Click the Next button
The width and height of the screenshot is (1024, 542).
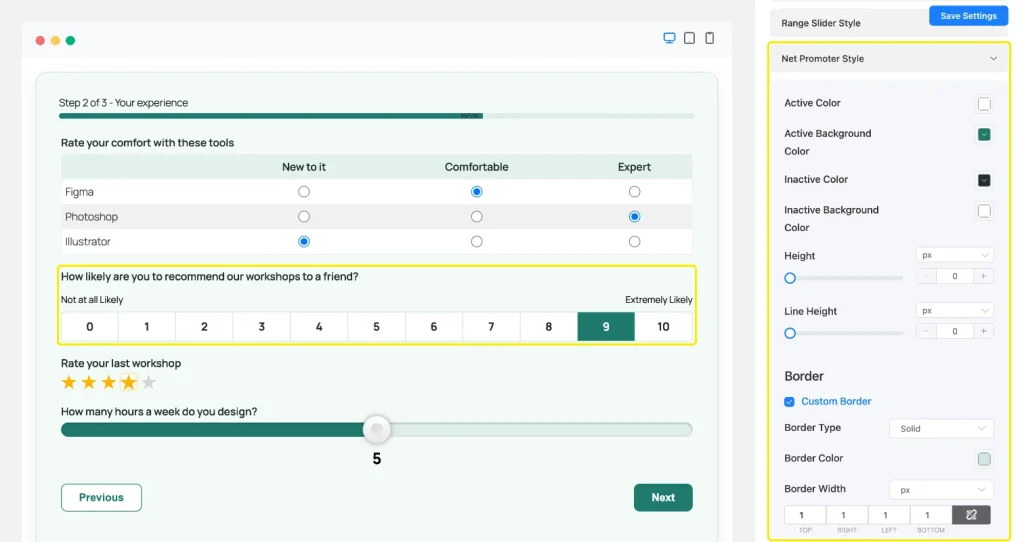[x=663, y=498]
